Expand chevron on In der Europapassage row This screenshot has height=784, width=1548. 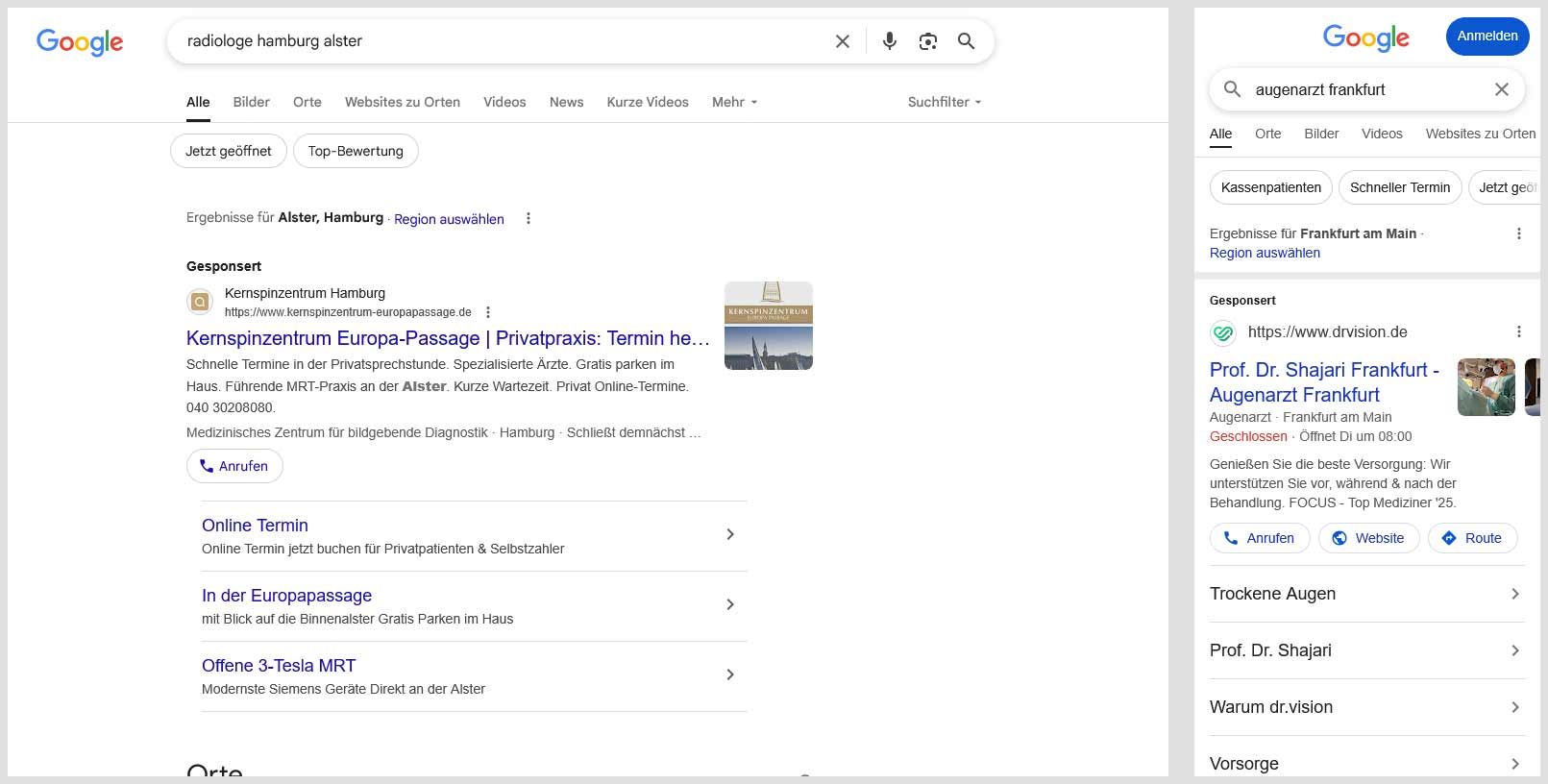(730, 604)
